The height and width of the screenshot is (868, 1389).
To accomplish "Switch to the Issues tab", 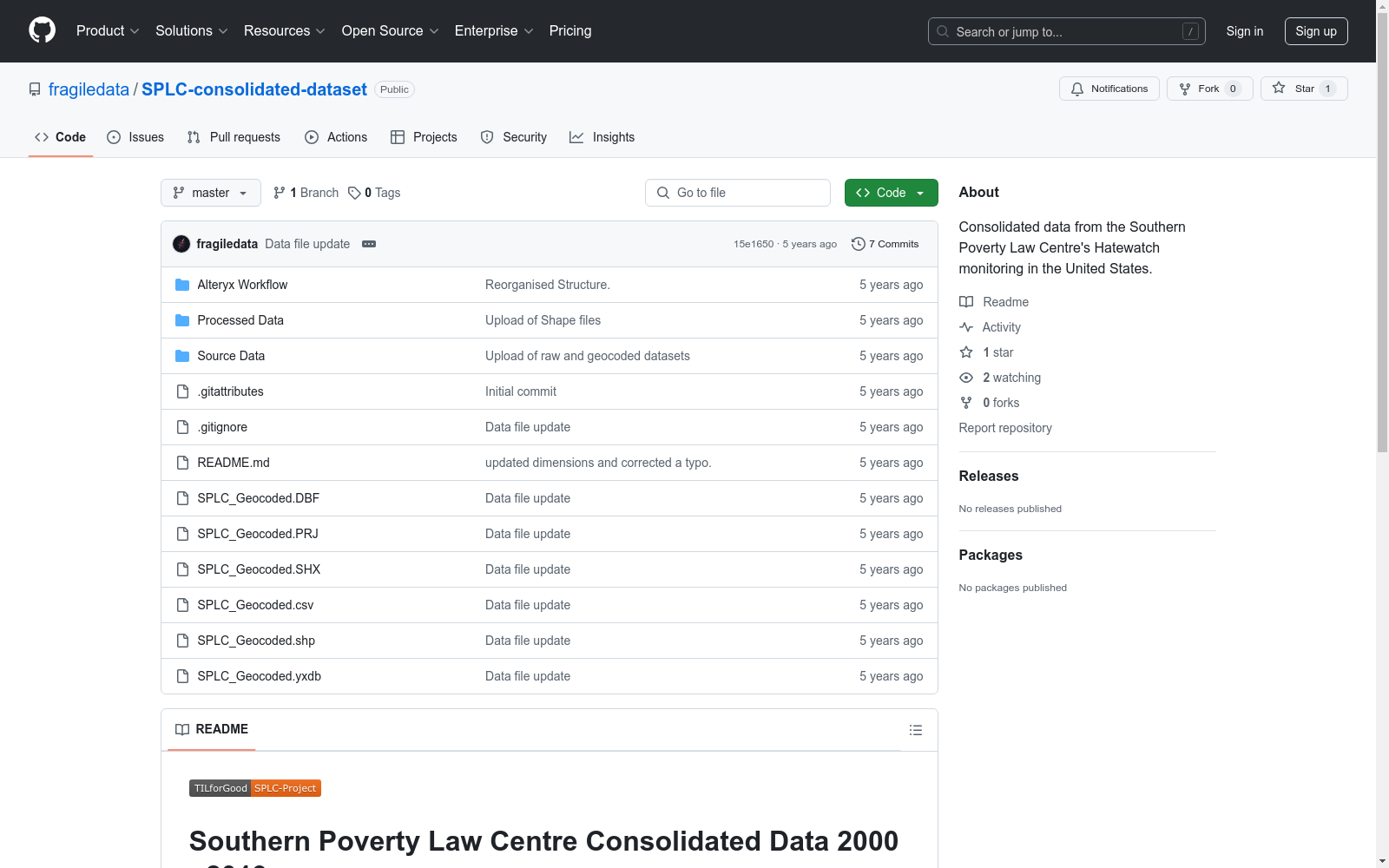I will coord(135,137).
